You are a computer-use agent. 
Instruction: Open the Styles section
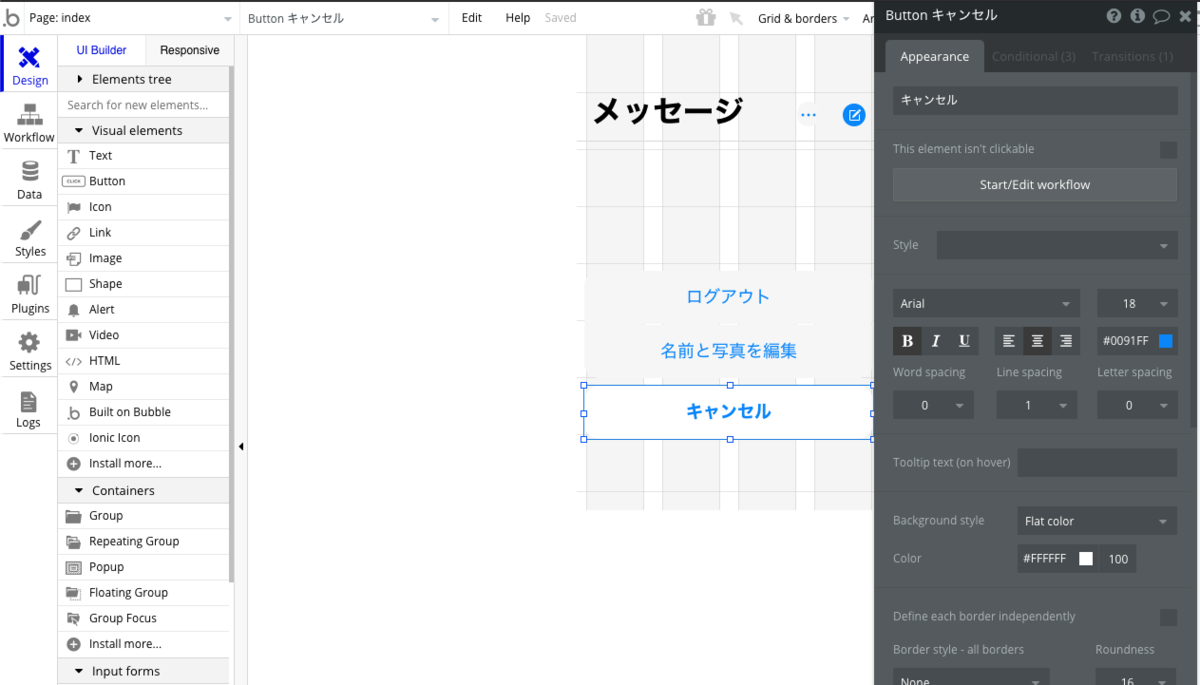pos(29,238)
